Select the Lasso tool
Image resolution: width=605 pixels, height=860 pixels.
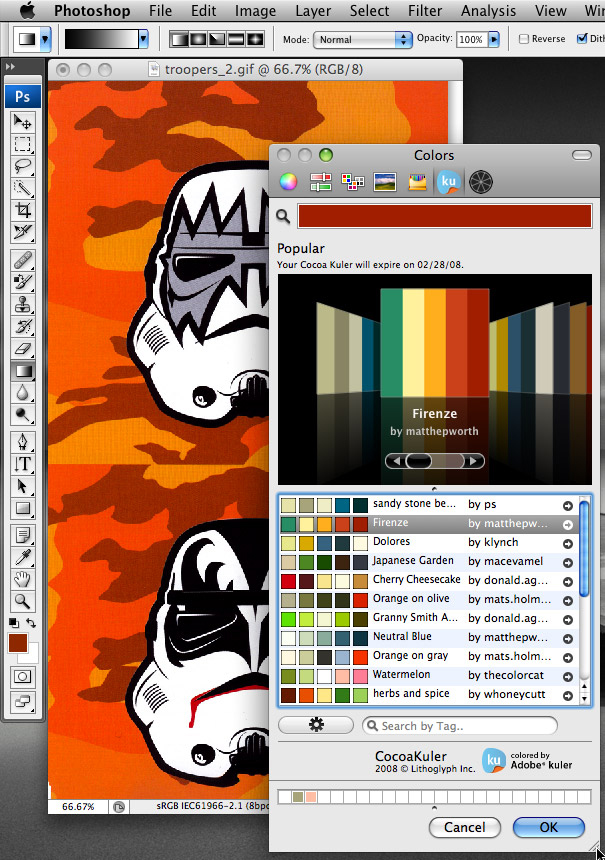point(22,166)
